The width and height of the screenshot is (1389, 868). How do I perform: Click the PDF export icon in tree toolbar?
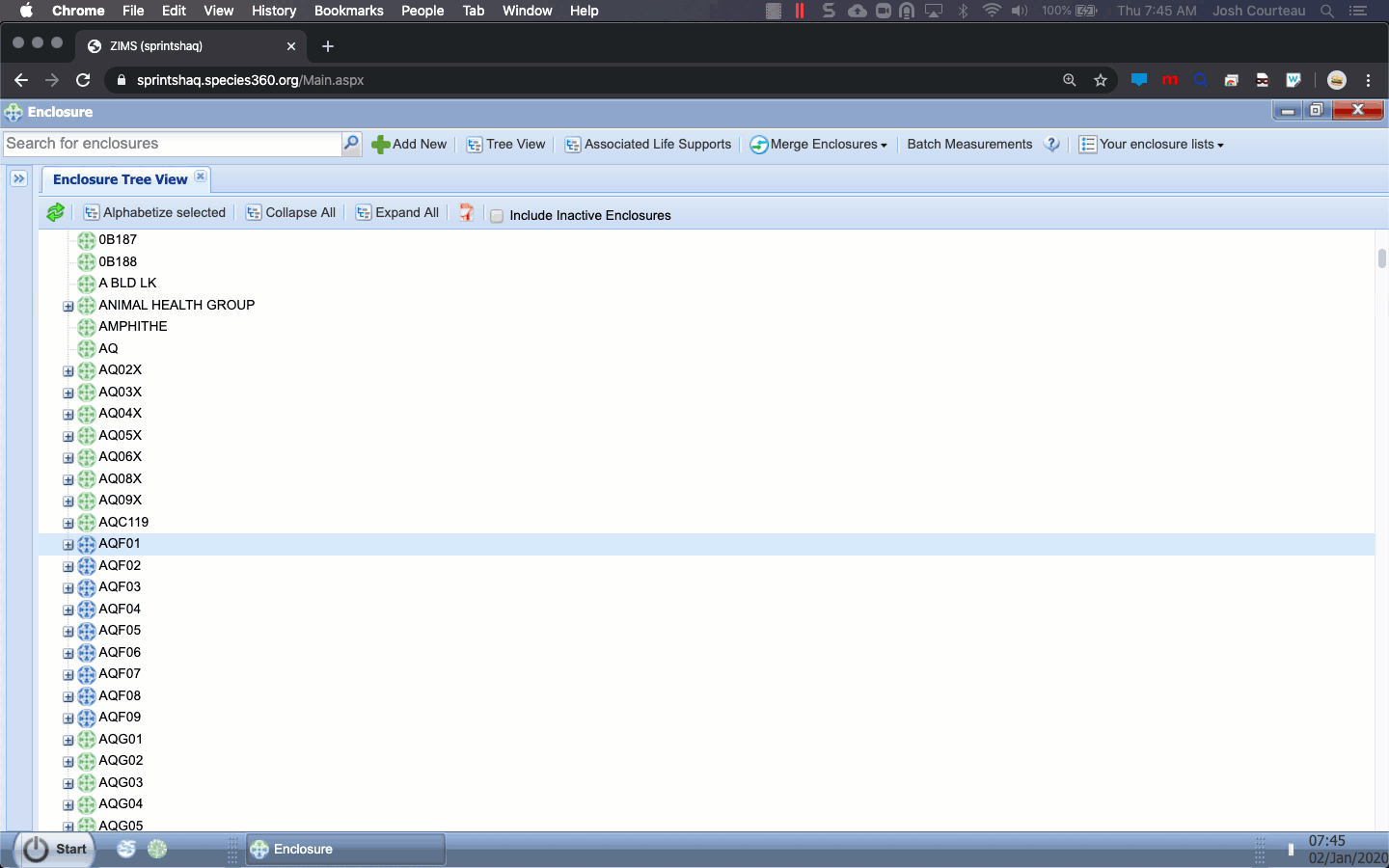click(x=467, y=212)
